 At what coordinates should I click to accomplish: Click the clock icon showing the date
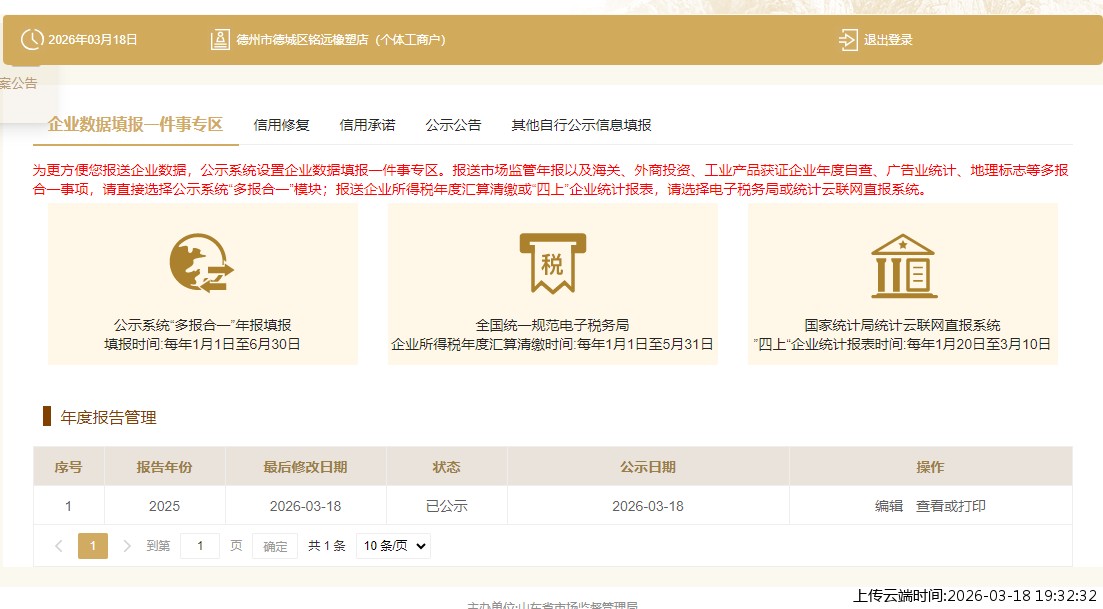tap(31, 40)
